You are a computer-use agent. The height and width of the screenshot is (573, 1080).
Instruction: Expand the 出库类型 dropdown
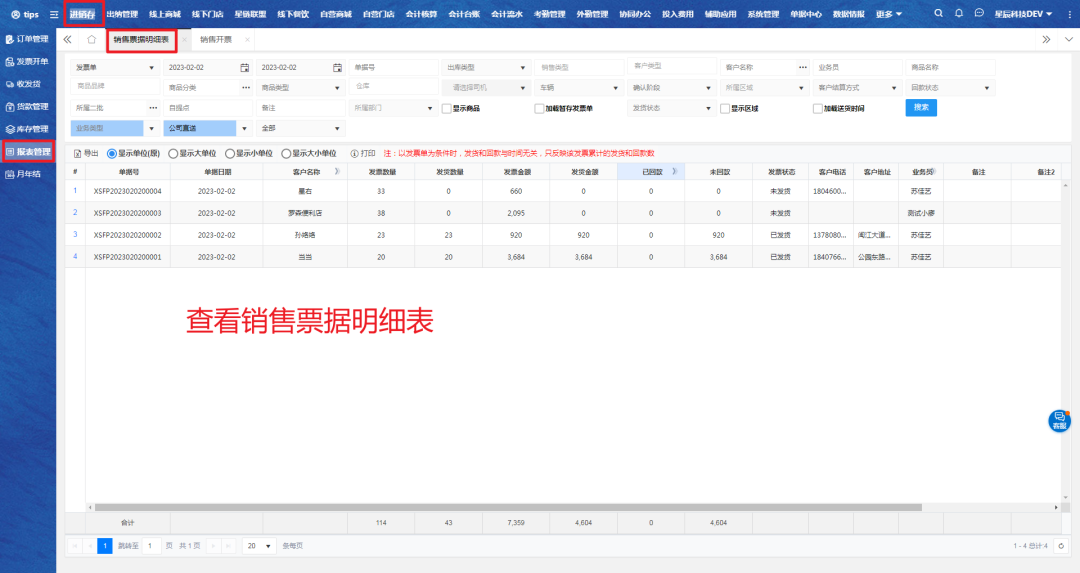[x=485, y=67]
